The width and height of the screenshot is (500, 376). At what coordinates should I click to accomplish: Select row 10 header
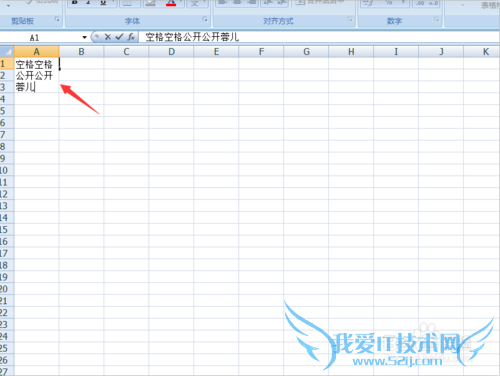7,170
